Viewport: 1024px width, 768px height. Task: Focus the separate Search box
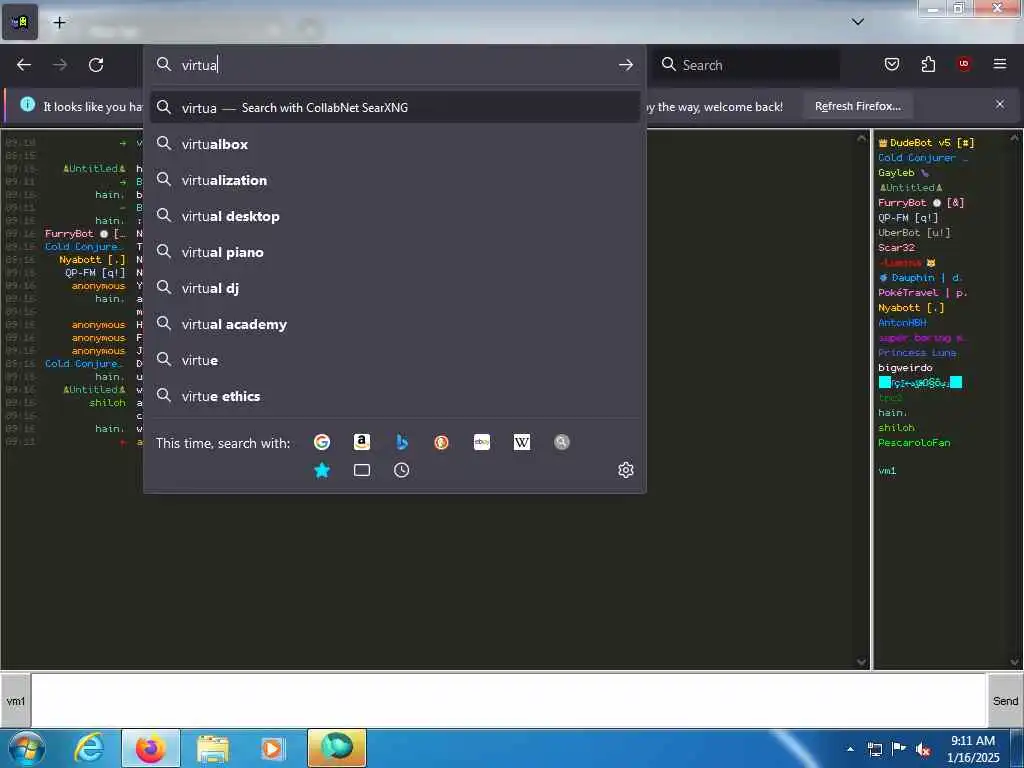(746, 65)
